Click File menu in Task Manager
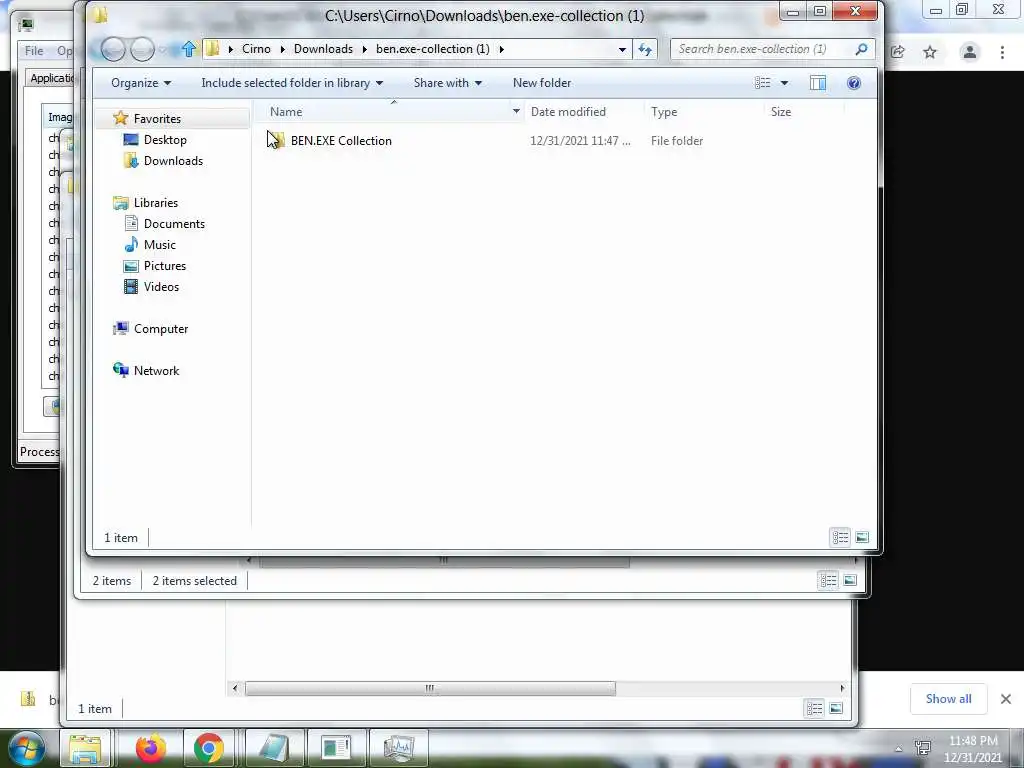The width and height of the screenshot is (1024, 768). (34, 50)
